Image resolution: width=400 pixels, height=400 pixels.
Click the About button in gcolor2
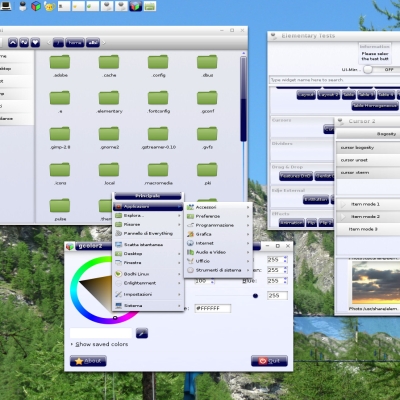pyautogui.click(x=88, y=361)
